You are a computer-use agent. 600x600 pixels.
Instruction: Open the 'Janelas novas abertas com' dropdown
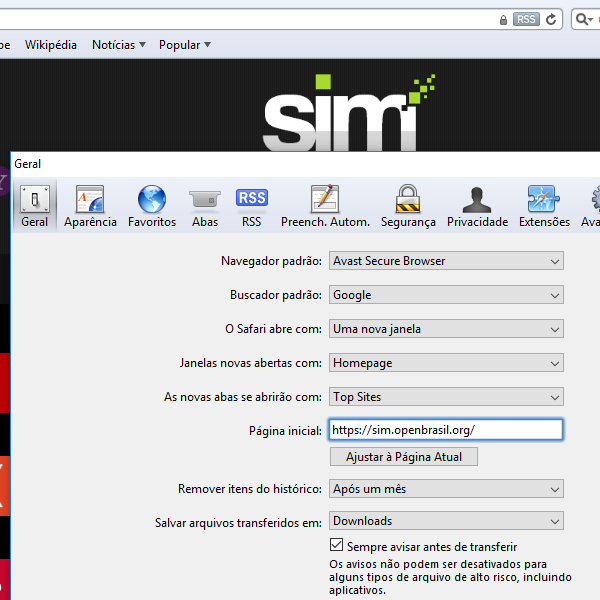click(446, 363)
